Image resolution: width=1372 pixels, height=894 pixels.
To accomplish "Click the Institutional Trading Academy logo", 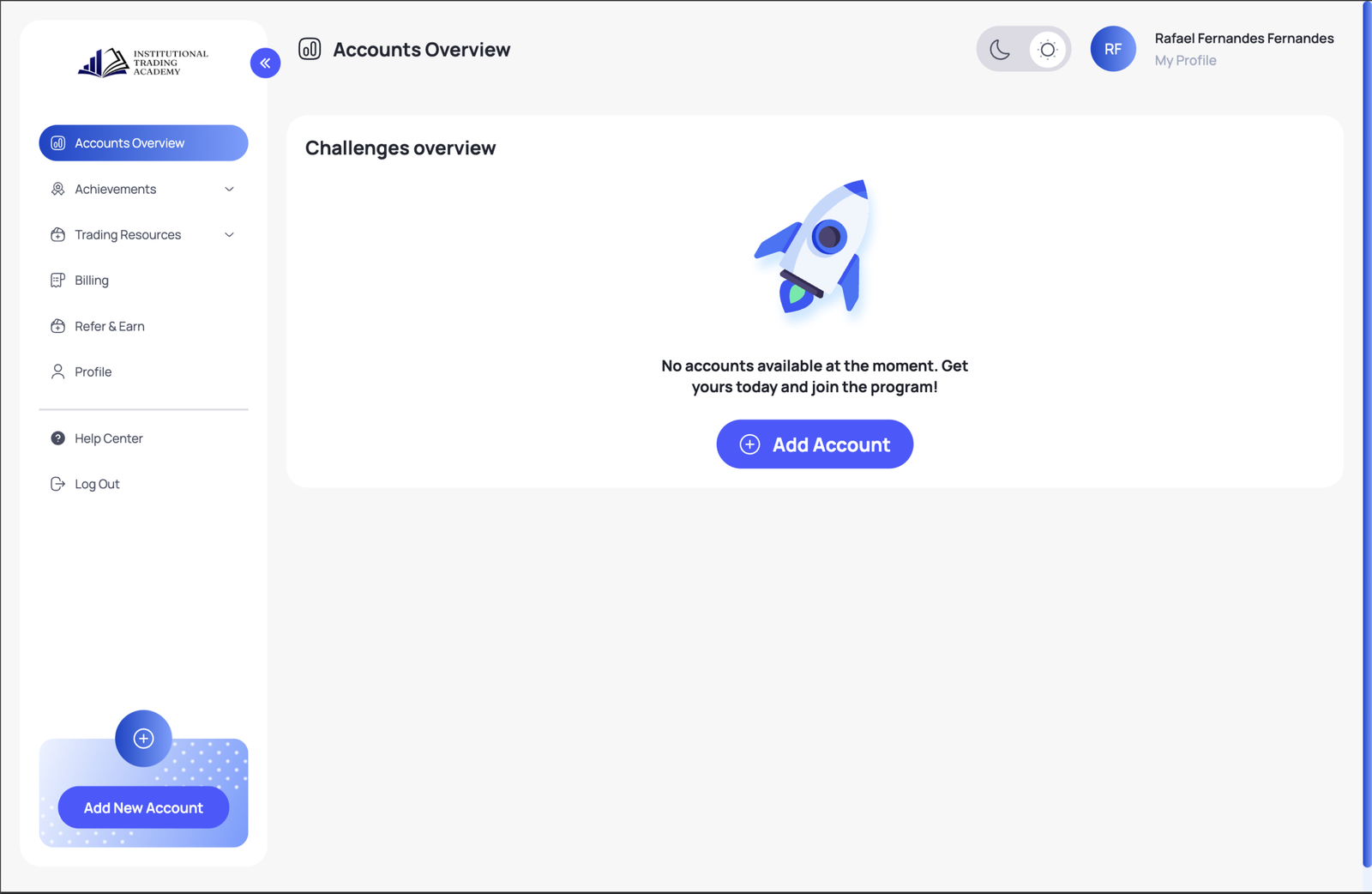I will (x=143, y=63).
